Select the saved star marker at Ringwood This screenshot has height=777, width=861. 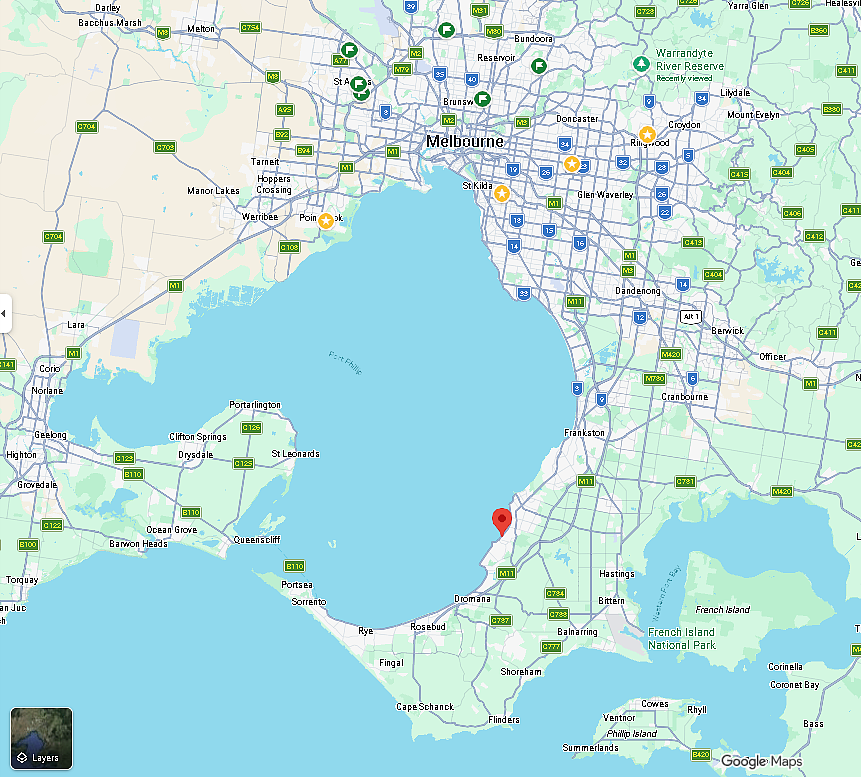647,134
